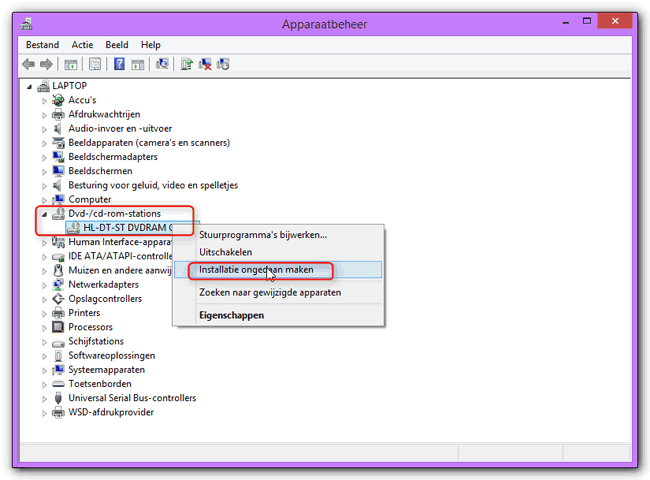Click the update driver toolbar icon
650x480 pixels.
coord(187,64)
